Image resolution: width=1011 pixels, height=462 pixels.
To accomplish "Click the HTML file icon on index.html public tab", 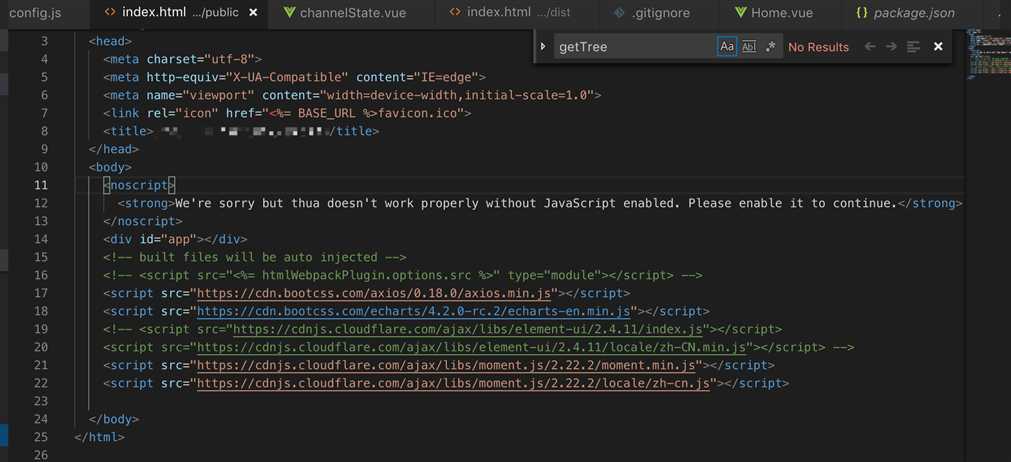I will (110, 12).
